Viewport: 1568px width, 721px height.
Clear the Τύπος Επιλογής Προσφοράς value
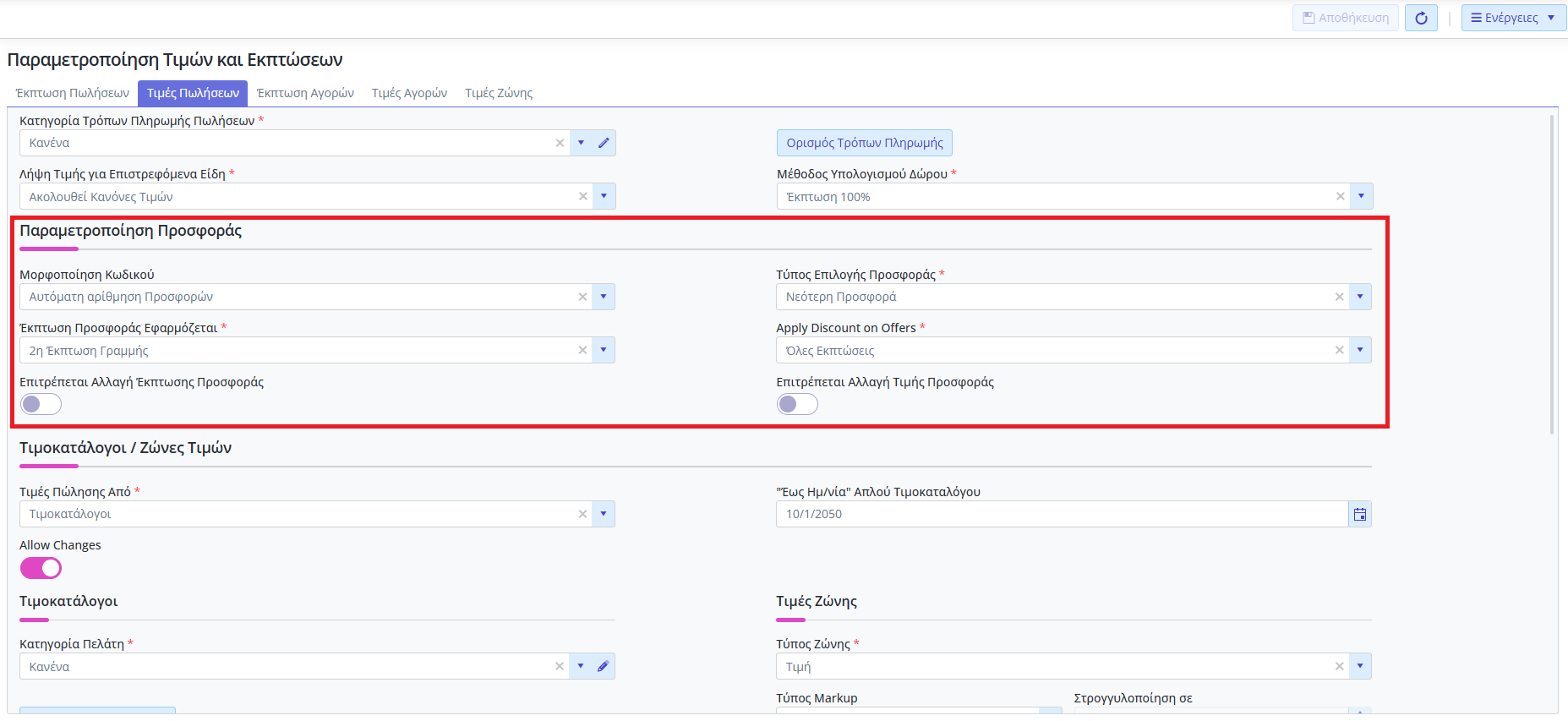click(x=1339, y=297)
